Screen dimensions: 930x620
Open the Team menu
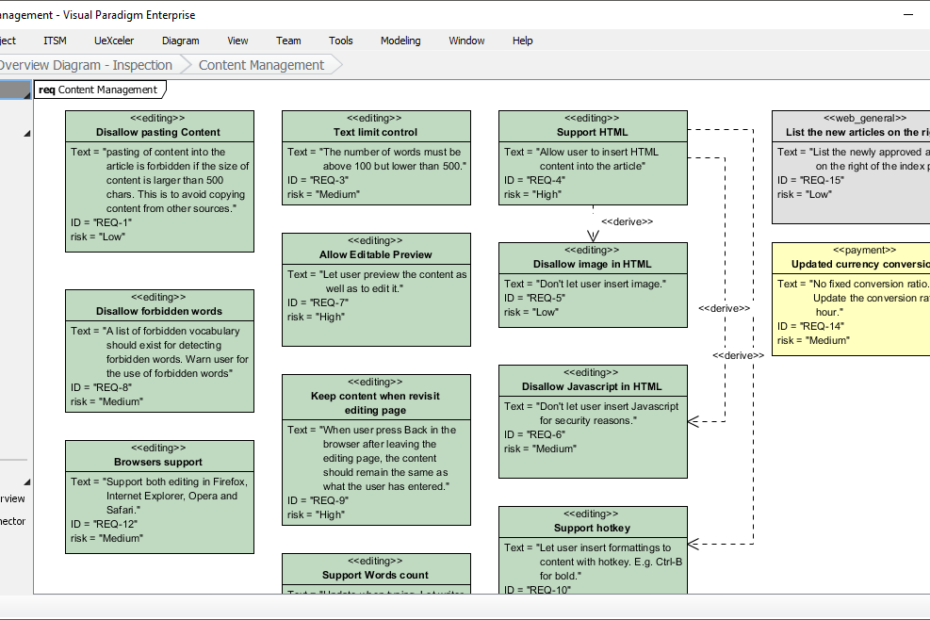288,41
